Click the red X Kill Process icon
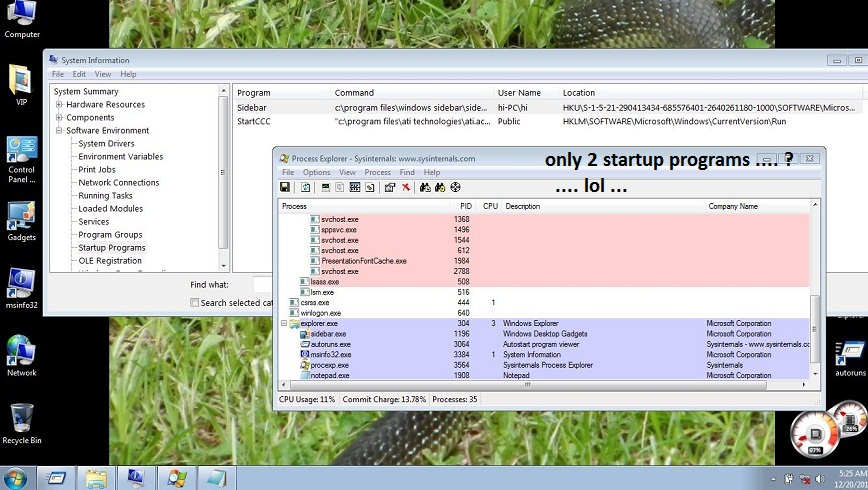This screenshot has width=868, height=490. pyautogui.click(x=406, y=187)
